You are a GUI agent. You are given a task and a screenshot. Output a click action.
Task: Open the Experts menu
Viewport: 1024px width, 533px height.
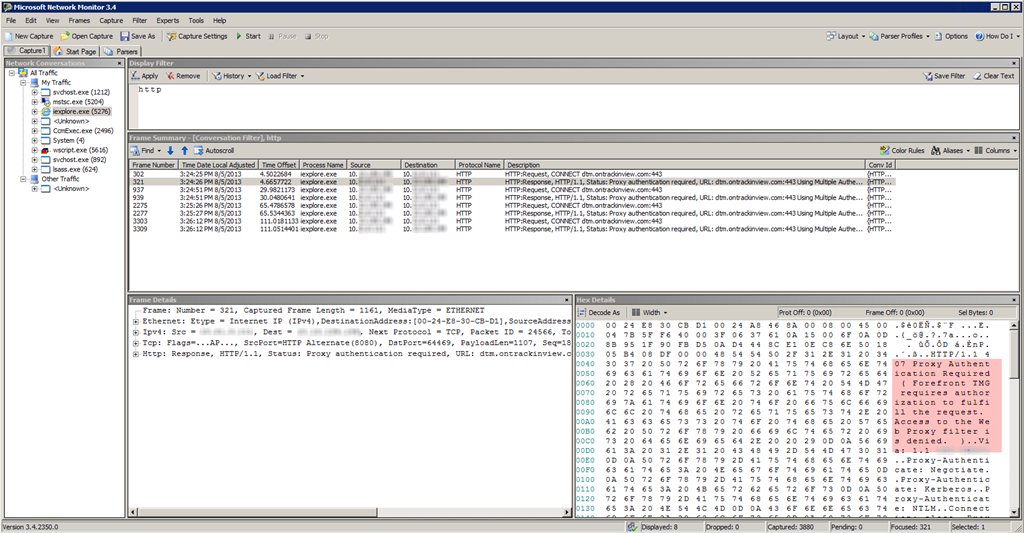tap(168, 20)
